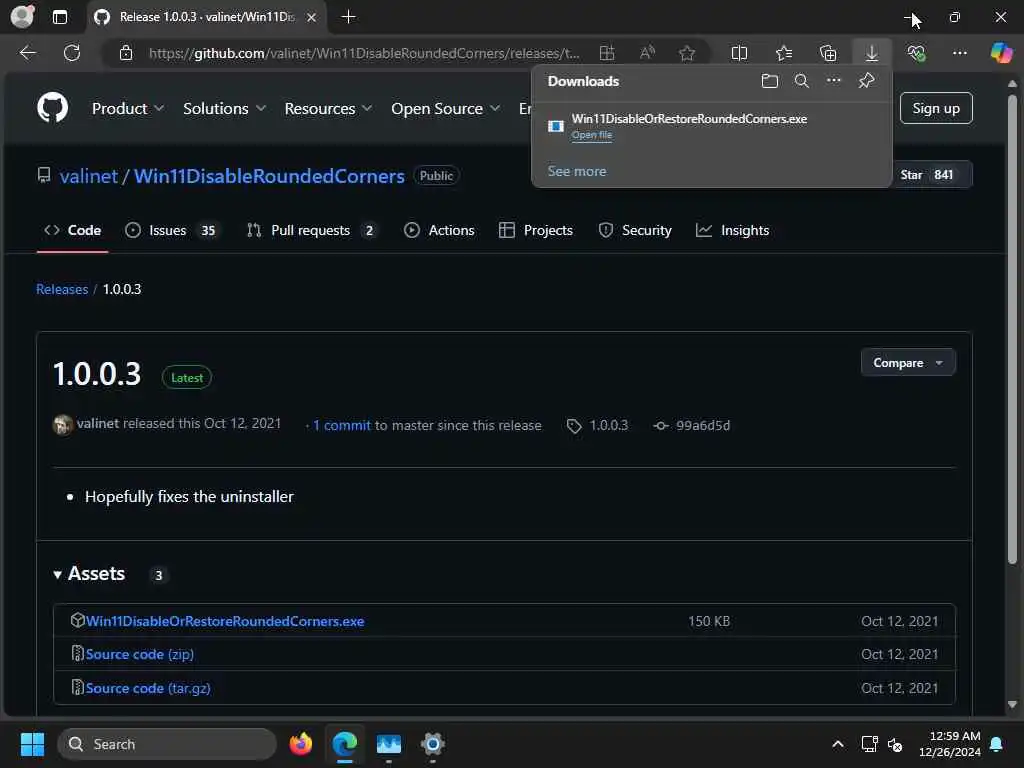Download Source code (zip)
The image size is (1024, 768).
tap(140, 654)
